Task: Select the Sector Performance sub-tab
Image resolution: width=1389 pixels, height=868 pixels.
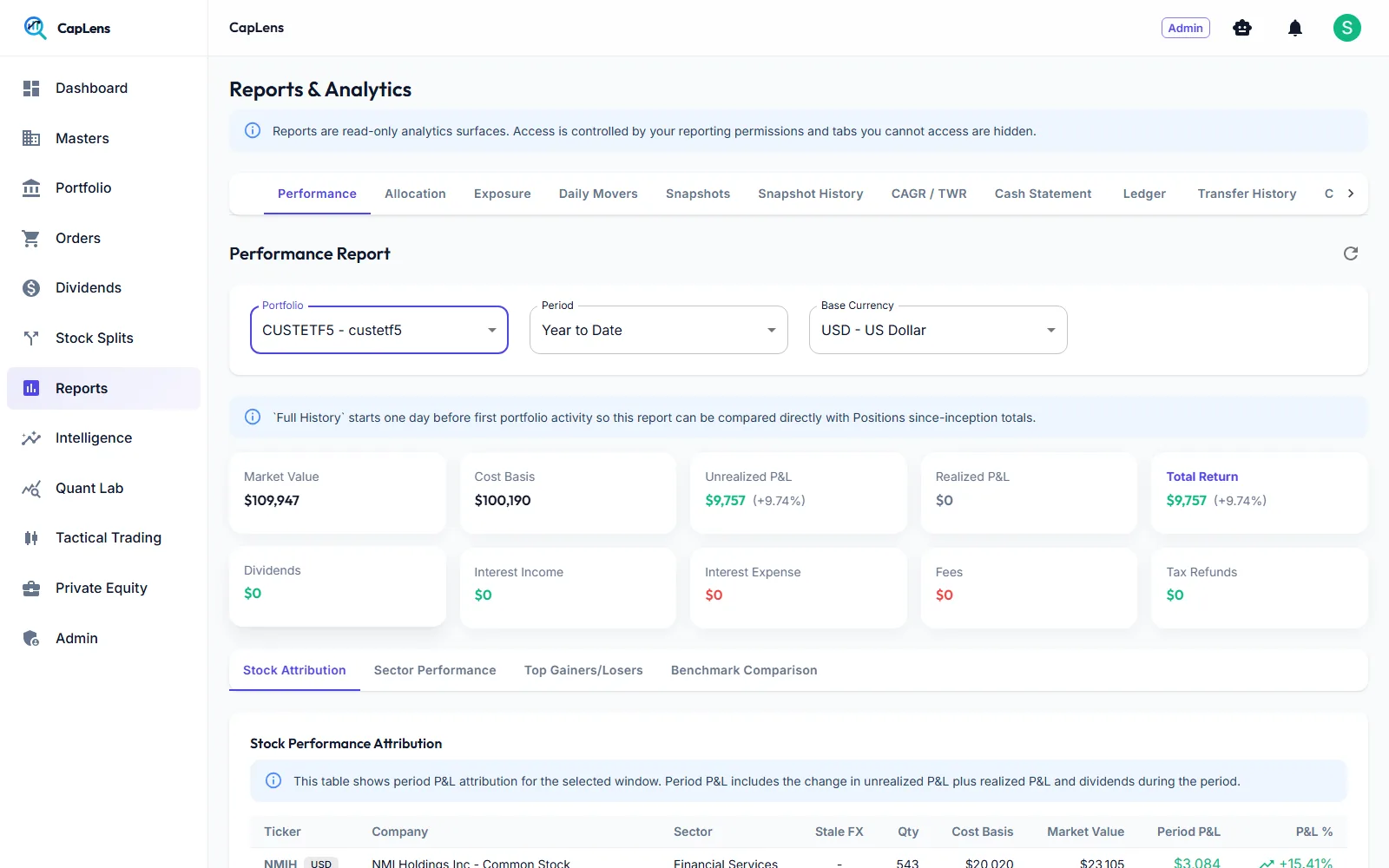Action: 435,670
